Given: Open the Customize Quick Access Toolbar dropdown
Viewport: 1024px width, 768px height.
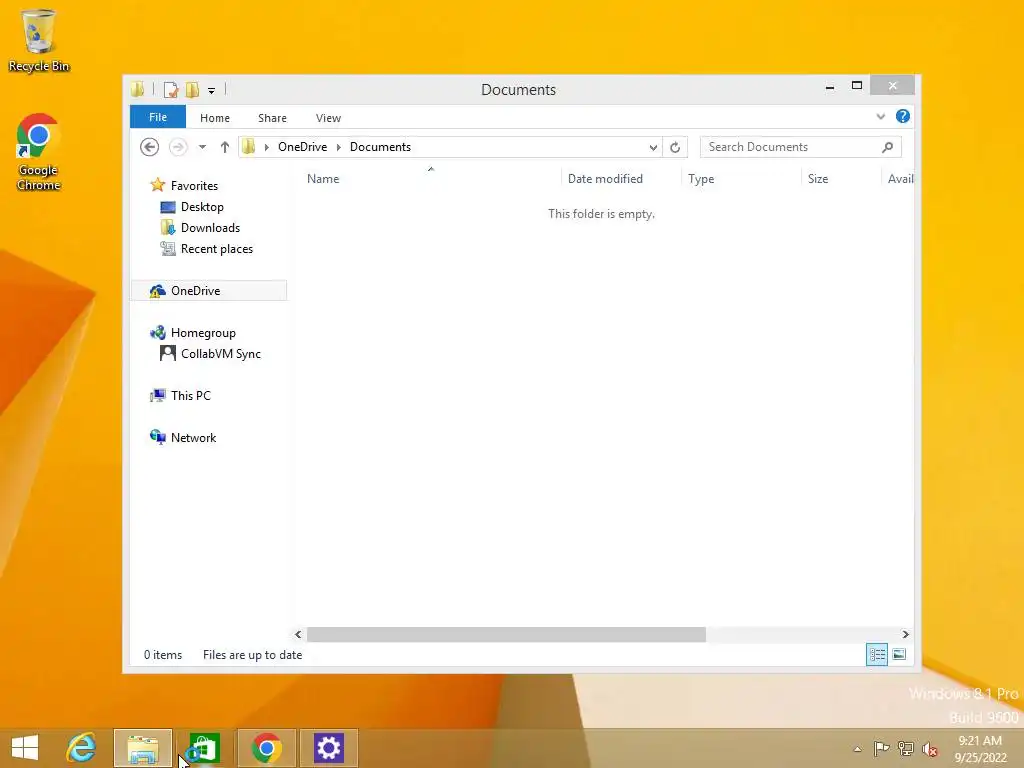Looking at the screenshot, I should (x=212, y=90).
